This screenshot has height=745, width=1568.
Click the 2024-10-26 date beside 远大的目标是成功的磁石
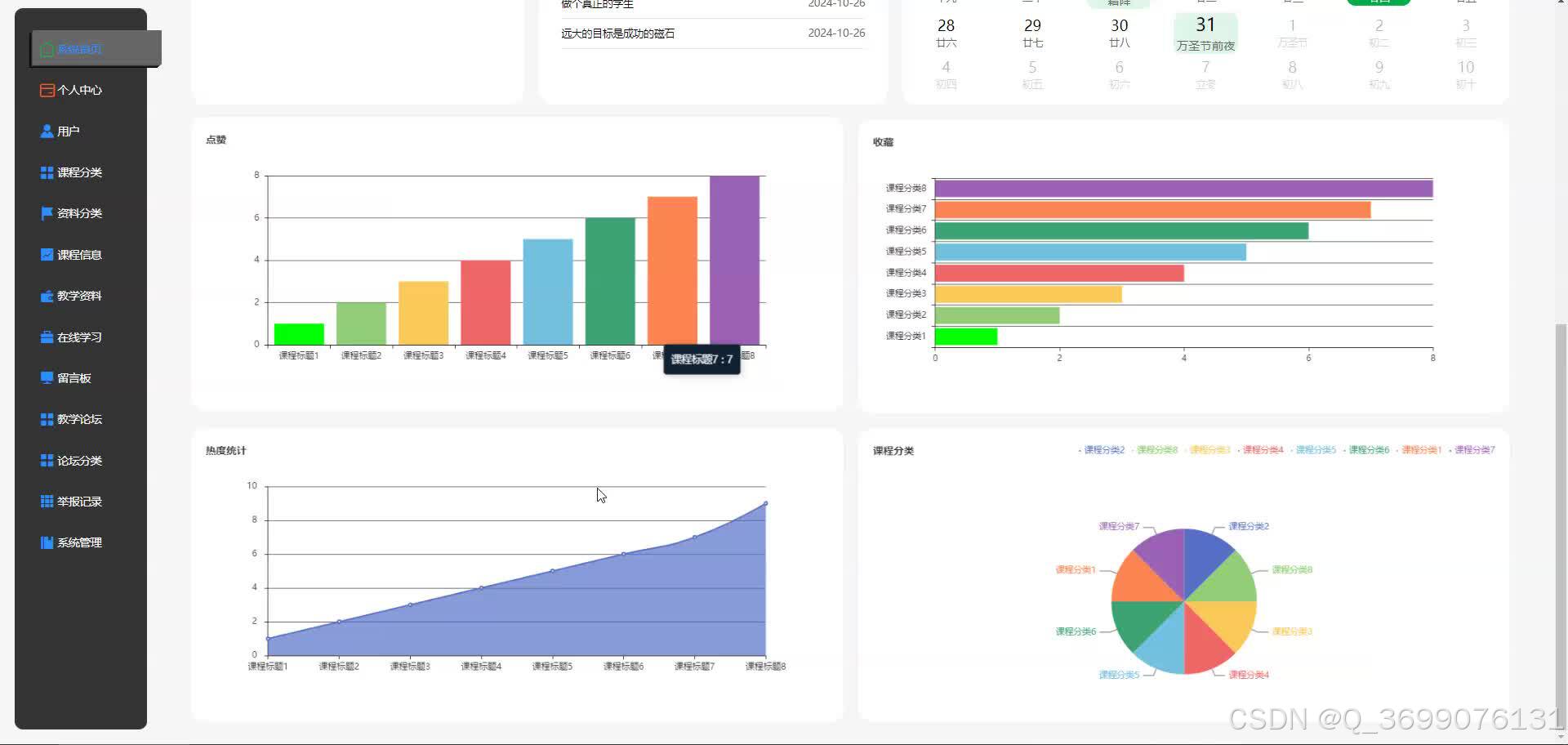pos(836,33)
